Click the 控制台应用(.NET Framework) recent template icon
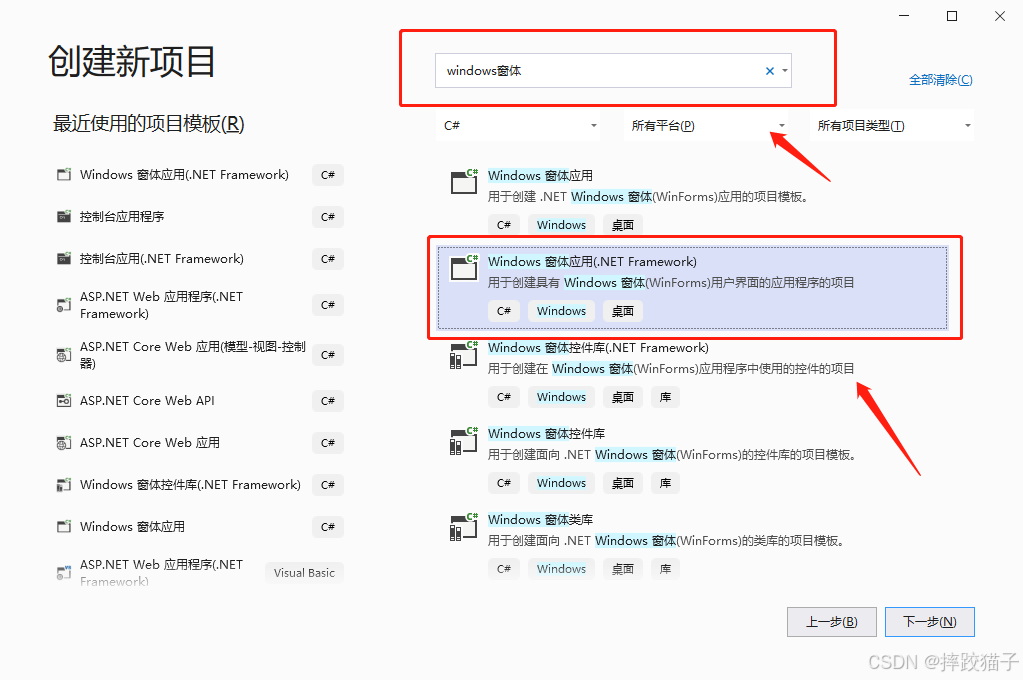The width and height of the screenshot is (1023, 680). pos(64,259)
